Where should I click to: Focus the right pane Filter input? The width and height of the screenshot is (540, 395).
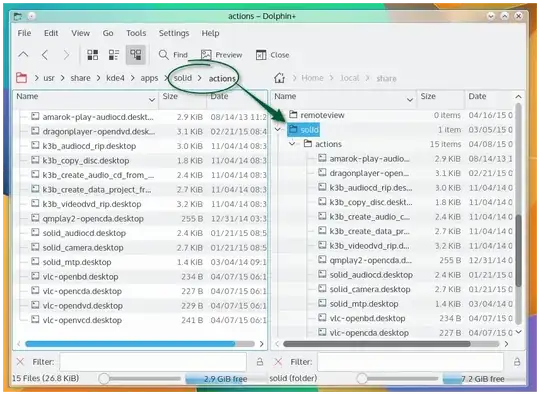coord(411,362)
